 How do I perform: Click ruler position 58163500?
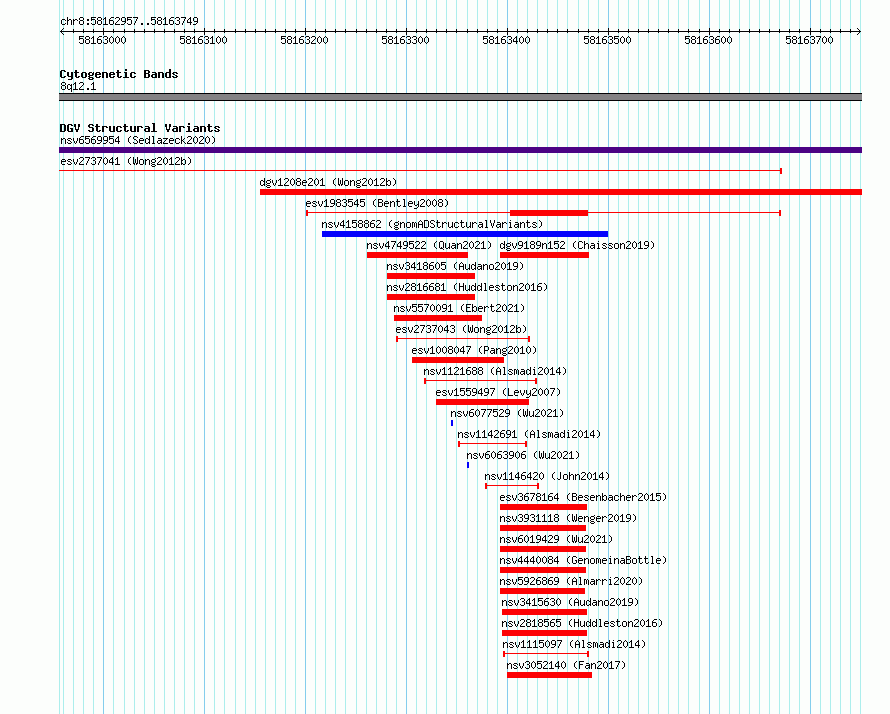coord(607,40)
